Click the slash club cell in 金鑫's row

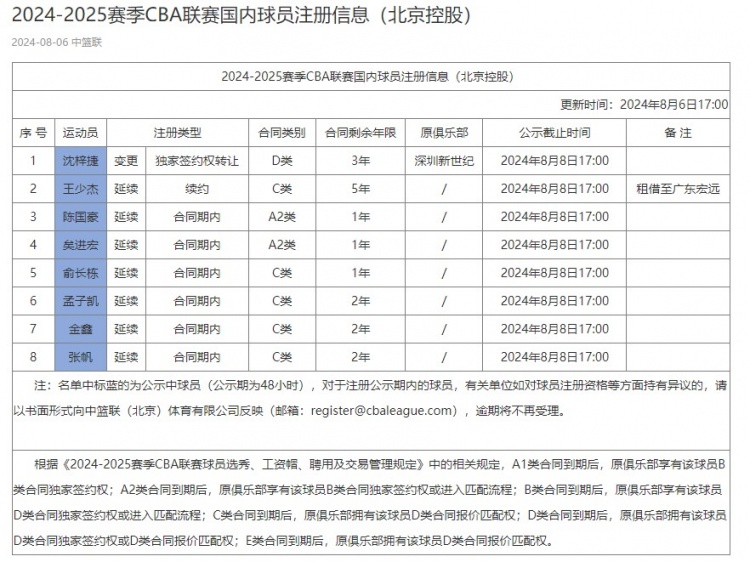pyautogui.click(x=444, y=329)
